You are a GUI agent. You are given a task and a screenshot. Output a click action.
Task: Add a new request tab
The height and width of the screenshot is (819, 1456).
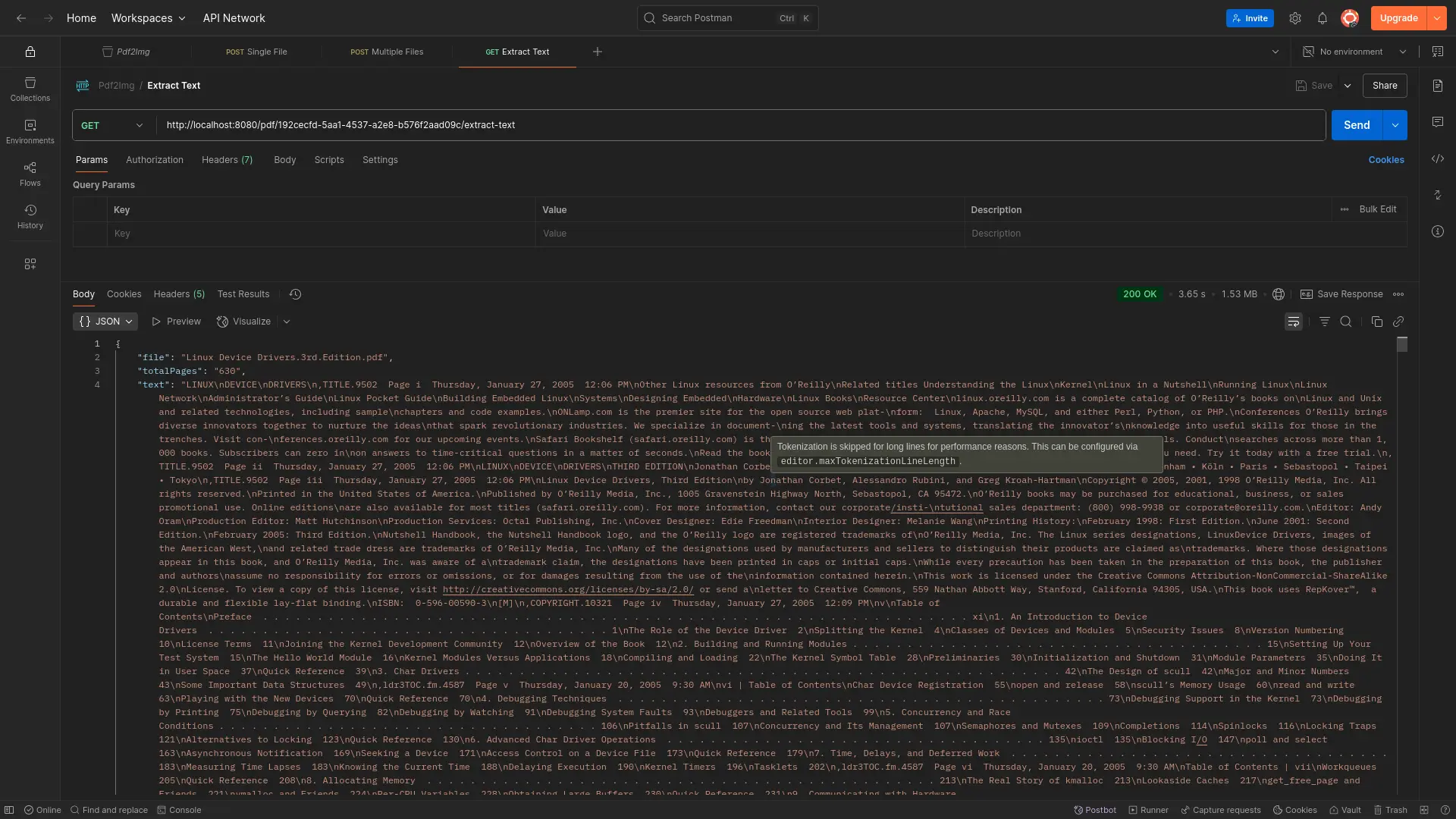click(598, 52)
